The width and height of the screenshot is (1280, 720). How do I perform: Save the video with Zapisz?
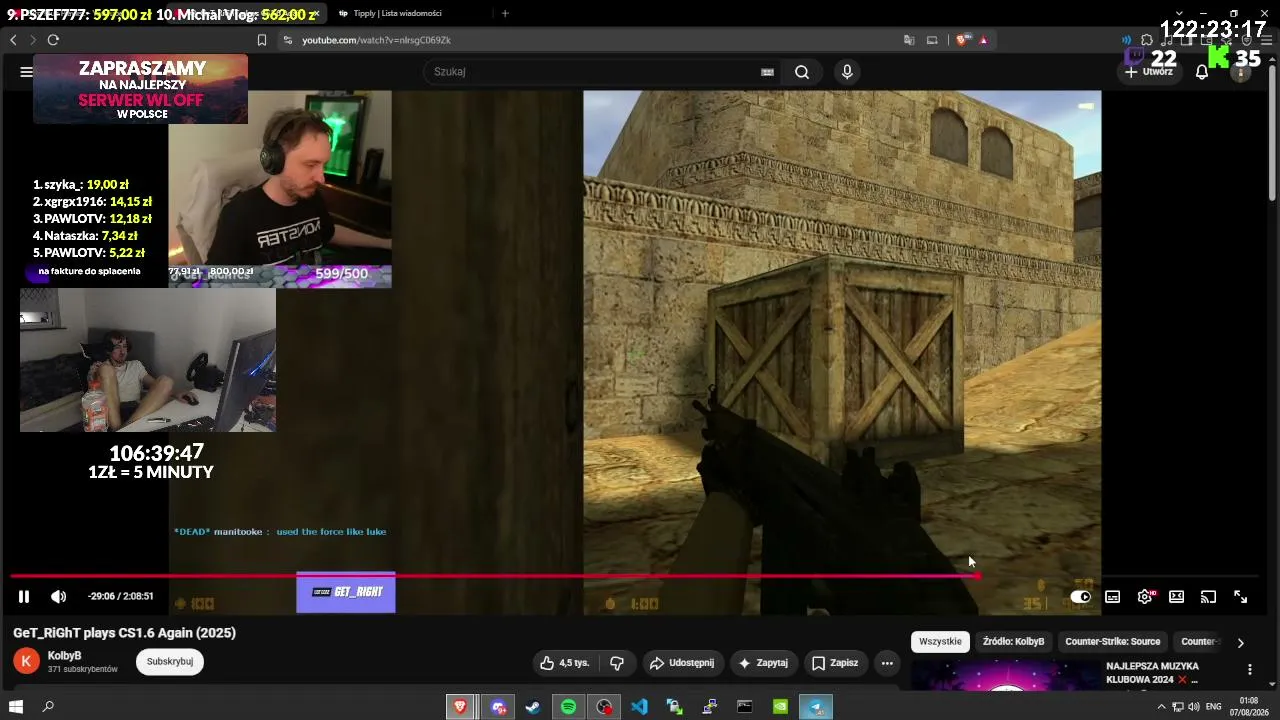click(835, 663)
